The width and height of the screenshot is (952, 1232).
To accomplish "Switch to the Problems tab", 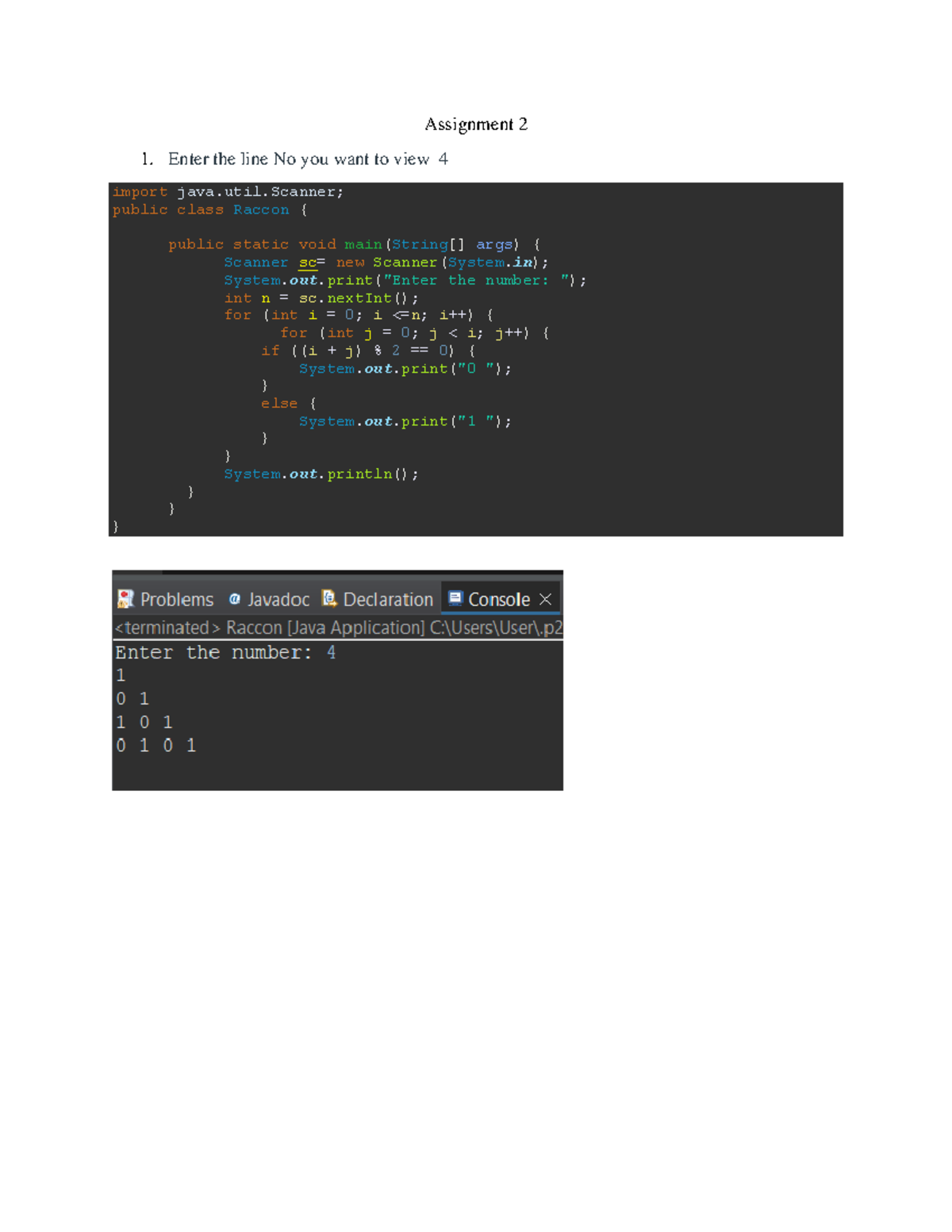I will point(176,600).
